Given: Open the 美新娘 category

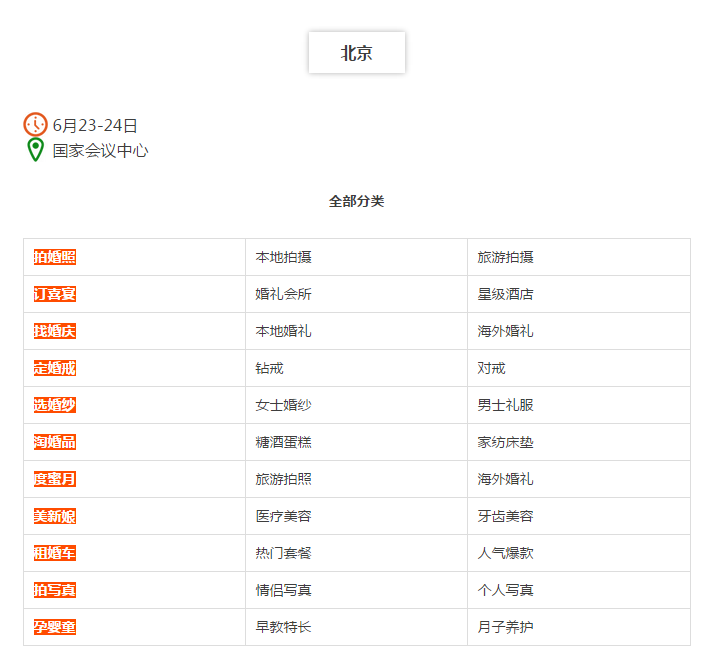Looking at the screenshot, I should point(55,516).
